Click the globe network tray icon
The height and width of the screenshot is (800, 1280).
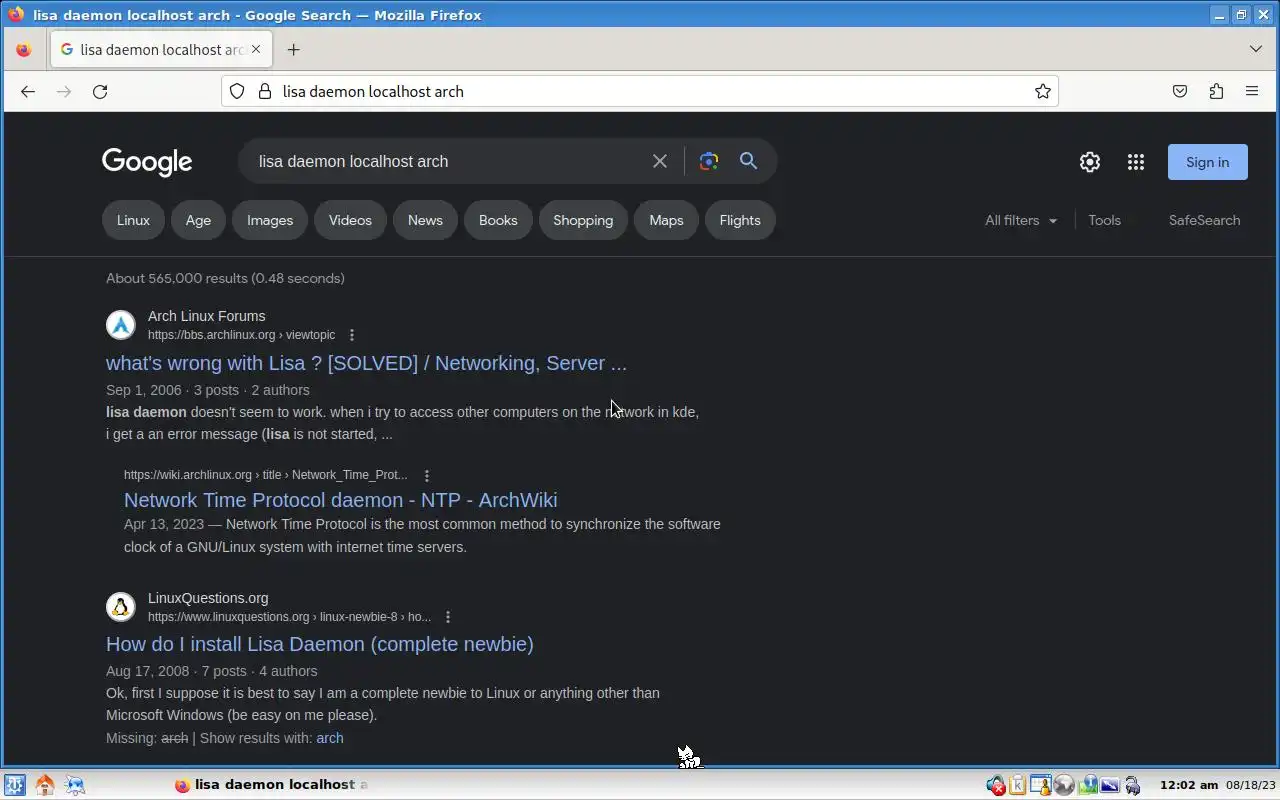tap(1064, 785)
